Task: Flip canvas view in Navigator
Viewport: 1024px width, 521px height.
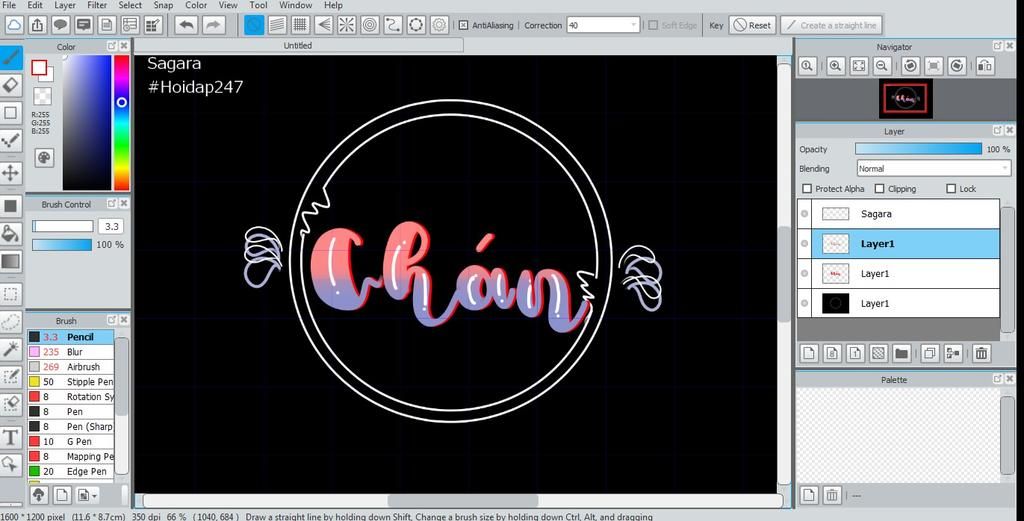Action: 985,65
